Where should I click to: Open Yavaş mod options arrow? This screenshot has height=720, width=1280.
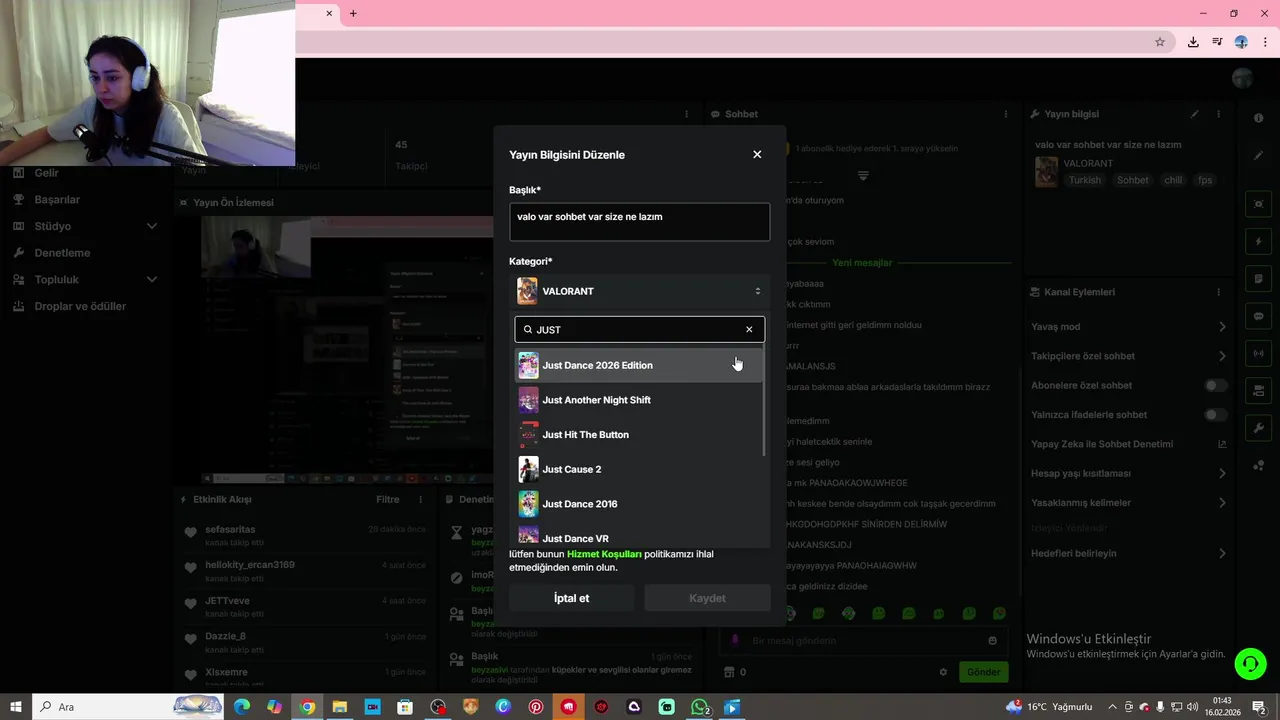coord(1222,327)
